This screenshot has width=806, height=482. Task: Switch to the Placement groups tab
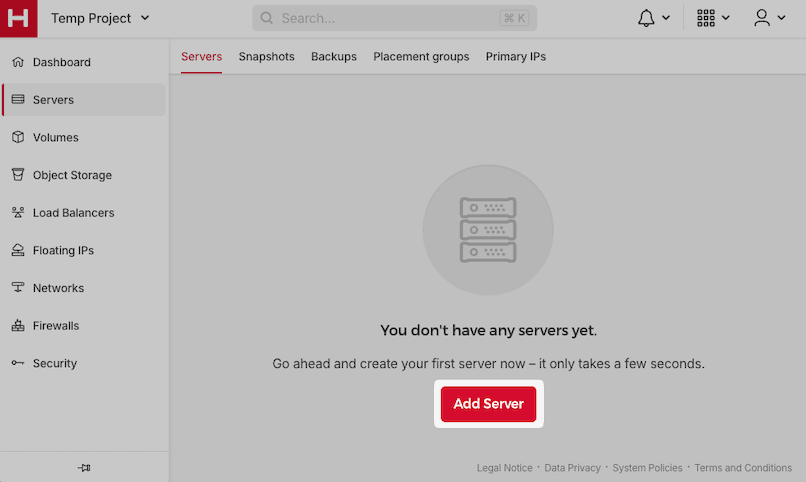pos(421,57)
